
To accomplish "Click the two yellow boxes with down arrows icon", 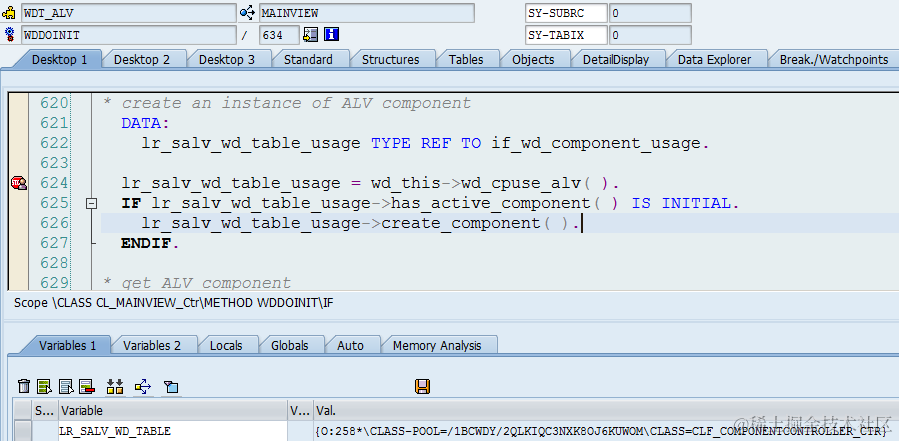I will pos(115,386).
